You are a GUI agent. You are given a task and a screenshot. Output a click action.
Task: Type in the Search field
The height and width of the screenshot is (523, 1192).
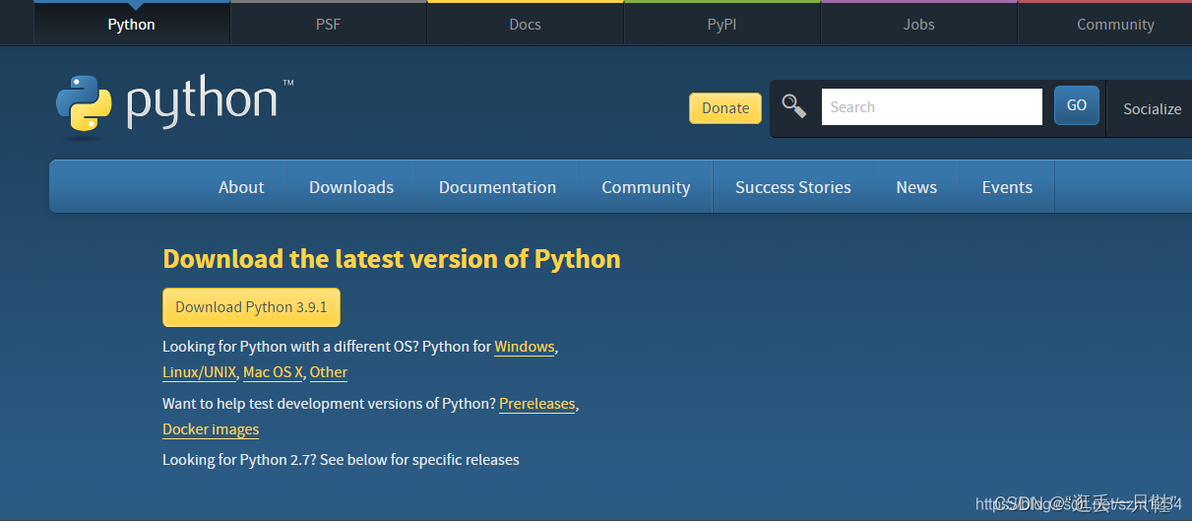931,107
